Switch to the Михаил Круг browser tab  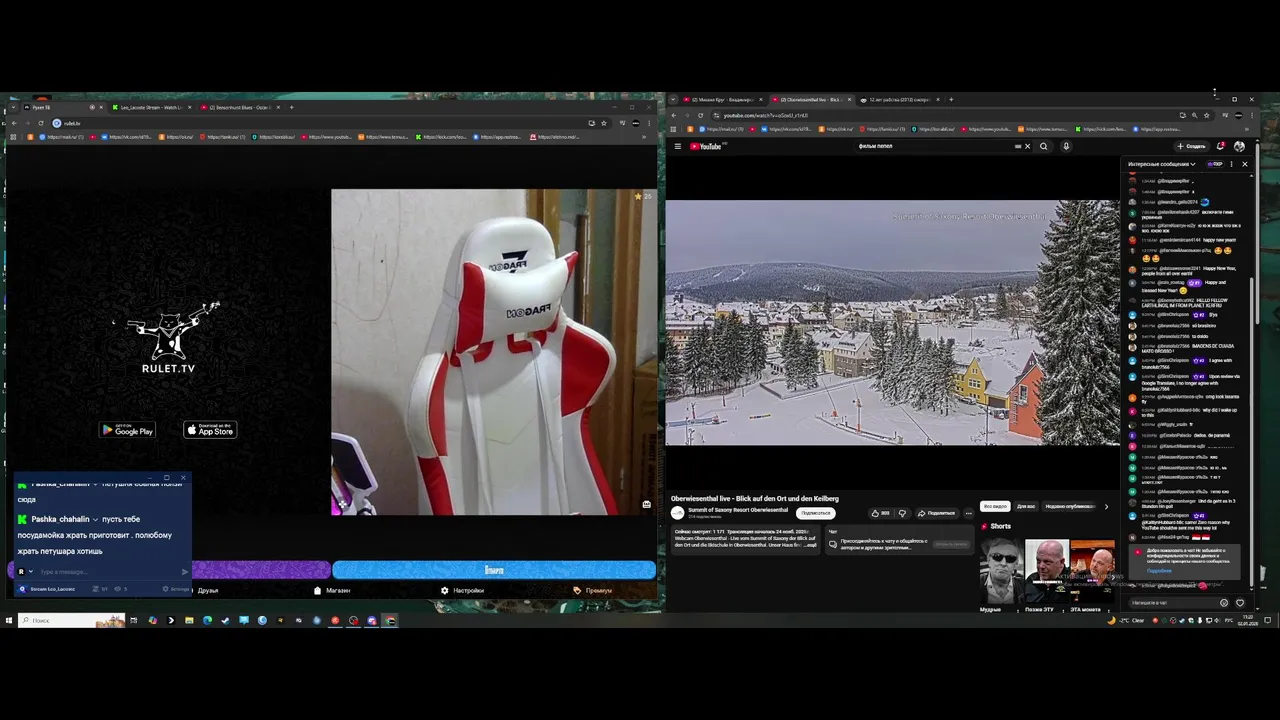tap(722, 99)
